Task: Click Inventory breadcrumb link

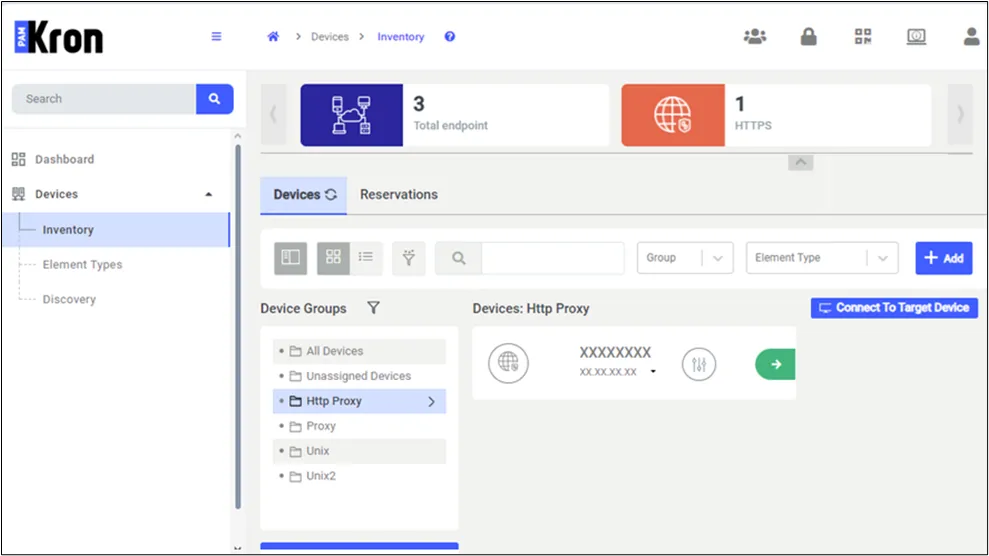Action: [401, 37]
